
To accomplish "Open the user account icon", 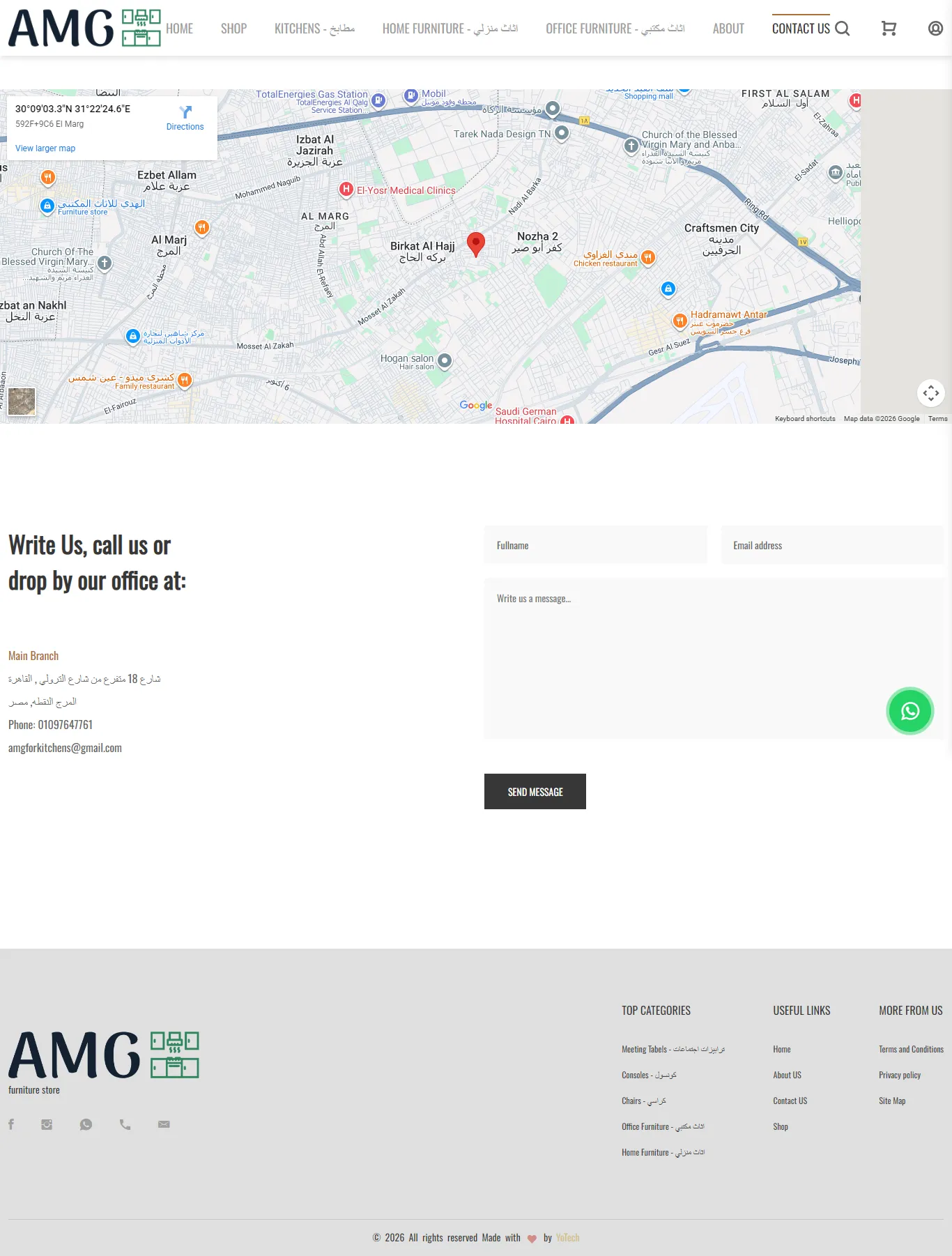I will tap(935, 29).
